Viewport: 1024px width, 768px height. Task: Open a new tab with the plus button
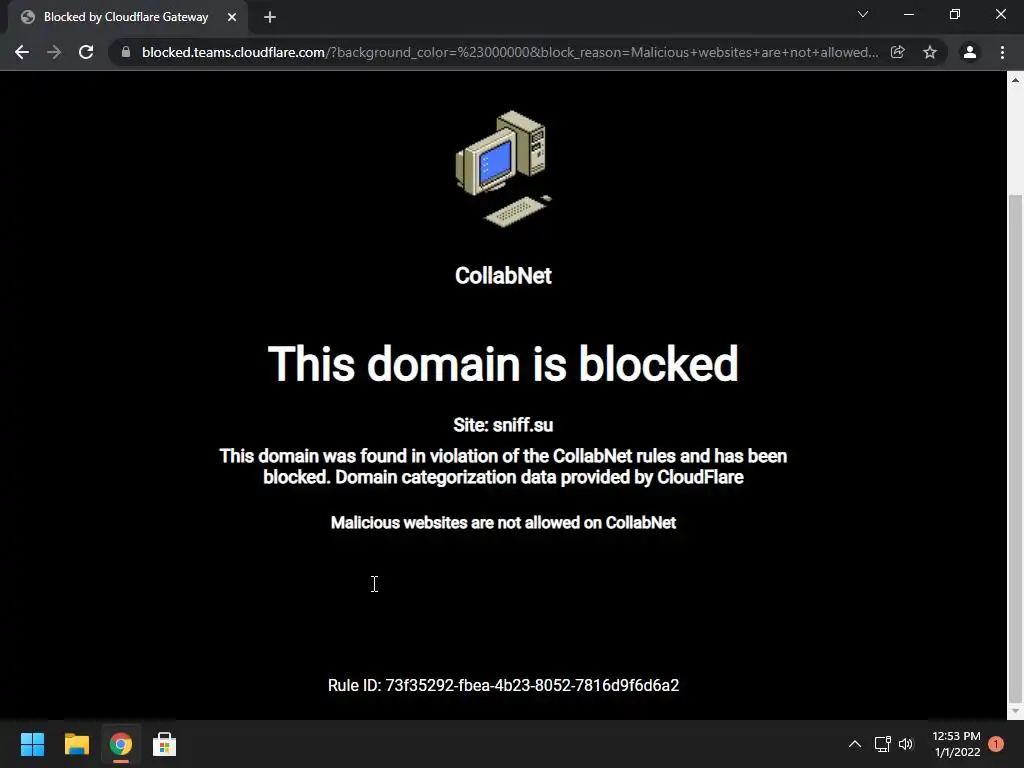click(270, 17)
